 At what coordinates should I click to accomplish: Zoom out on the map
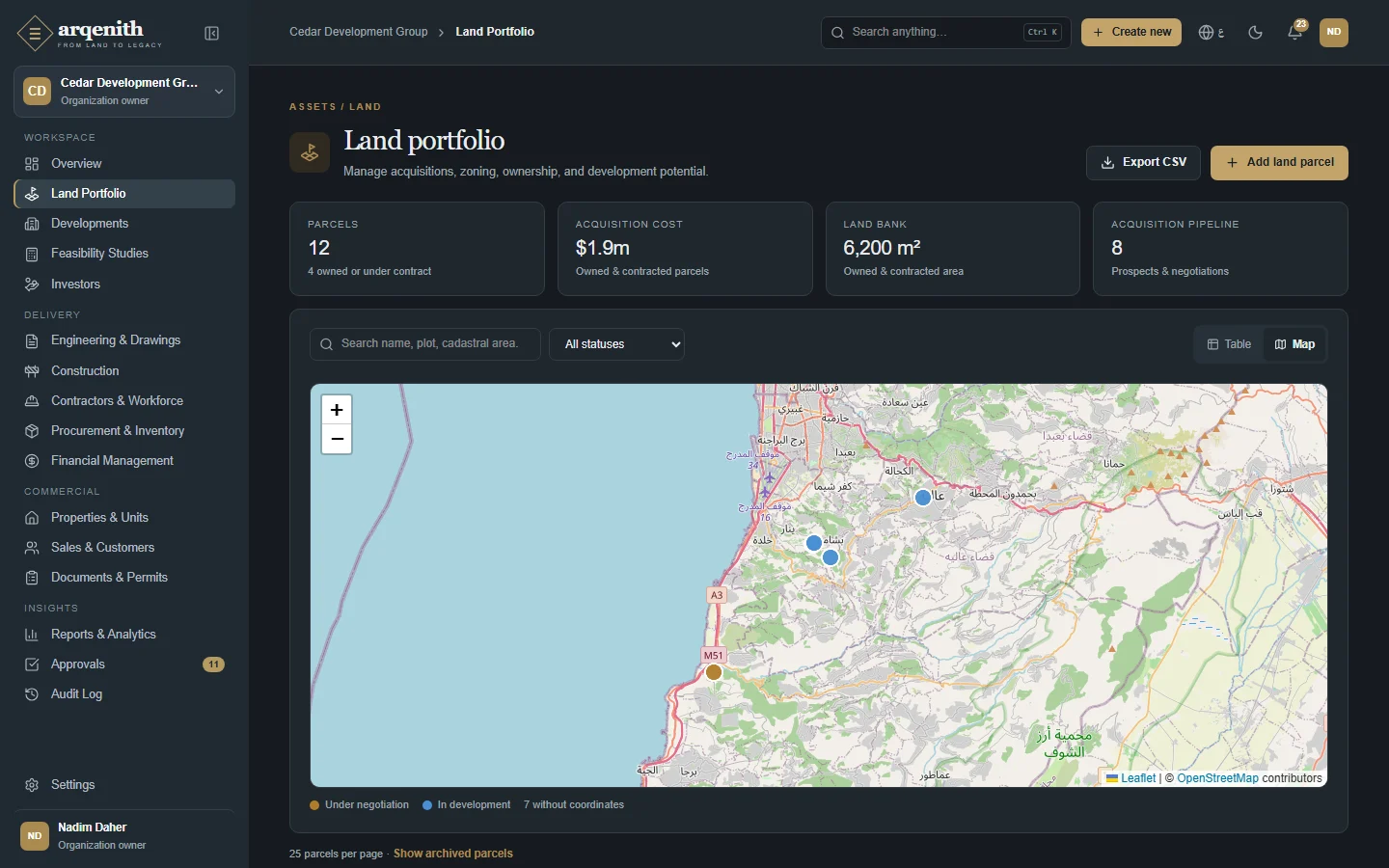(337, 440)
